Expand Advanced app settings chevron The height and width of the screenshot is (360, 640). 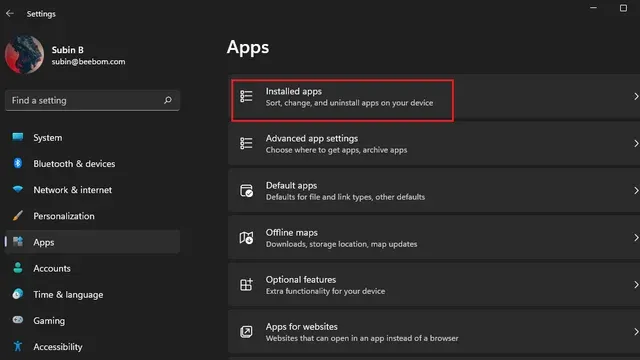pyautogui.click(x=636, y=143)
